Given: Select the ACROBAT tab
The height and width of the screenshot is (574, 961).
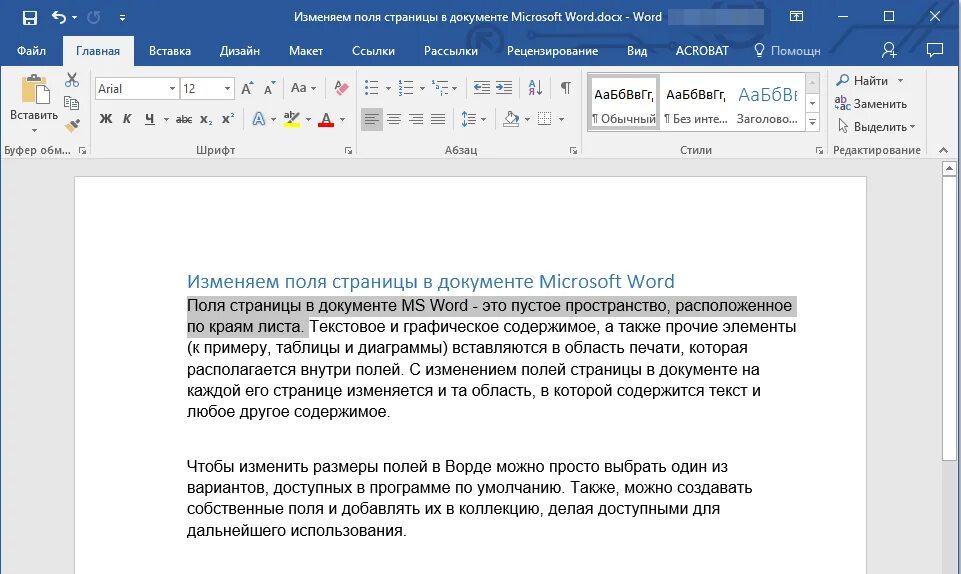Looking at the screenshot, I should (702, 51).
